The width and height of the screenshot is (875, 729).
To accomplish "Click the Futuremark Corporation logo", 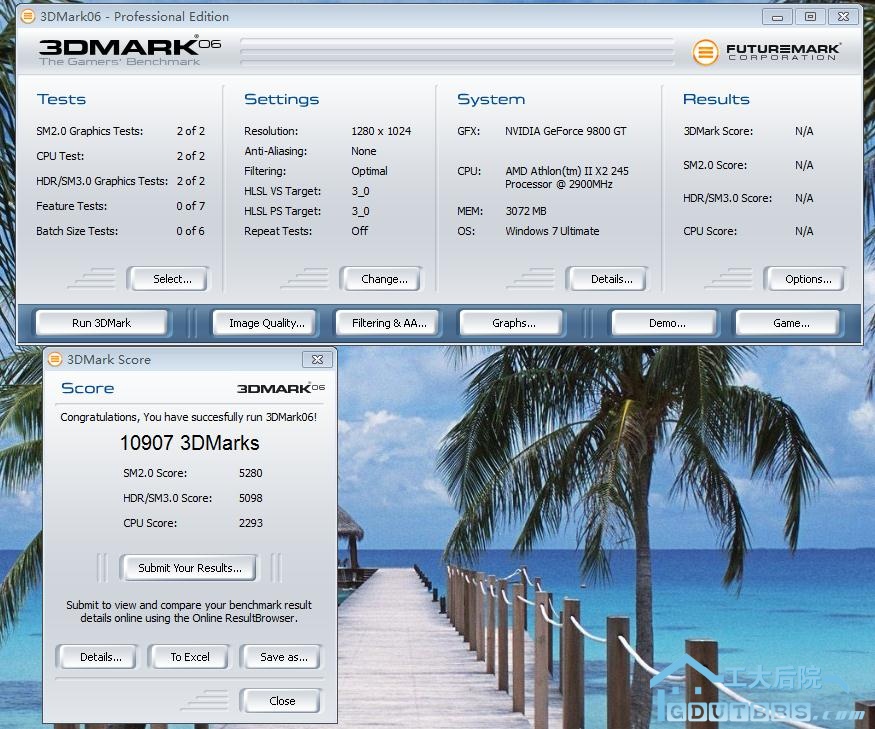I will [x=765, y=52].
